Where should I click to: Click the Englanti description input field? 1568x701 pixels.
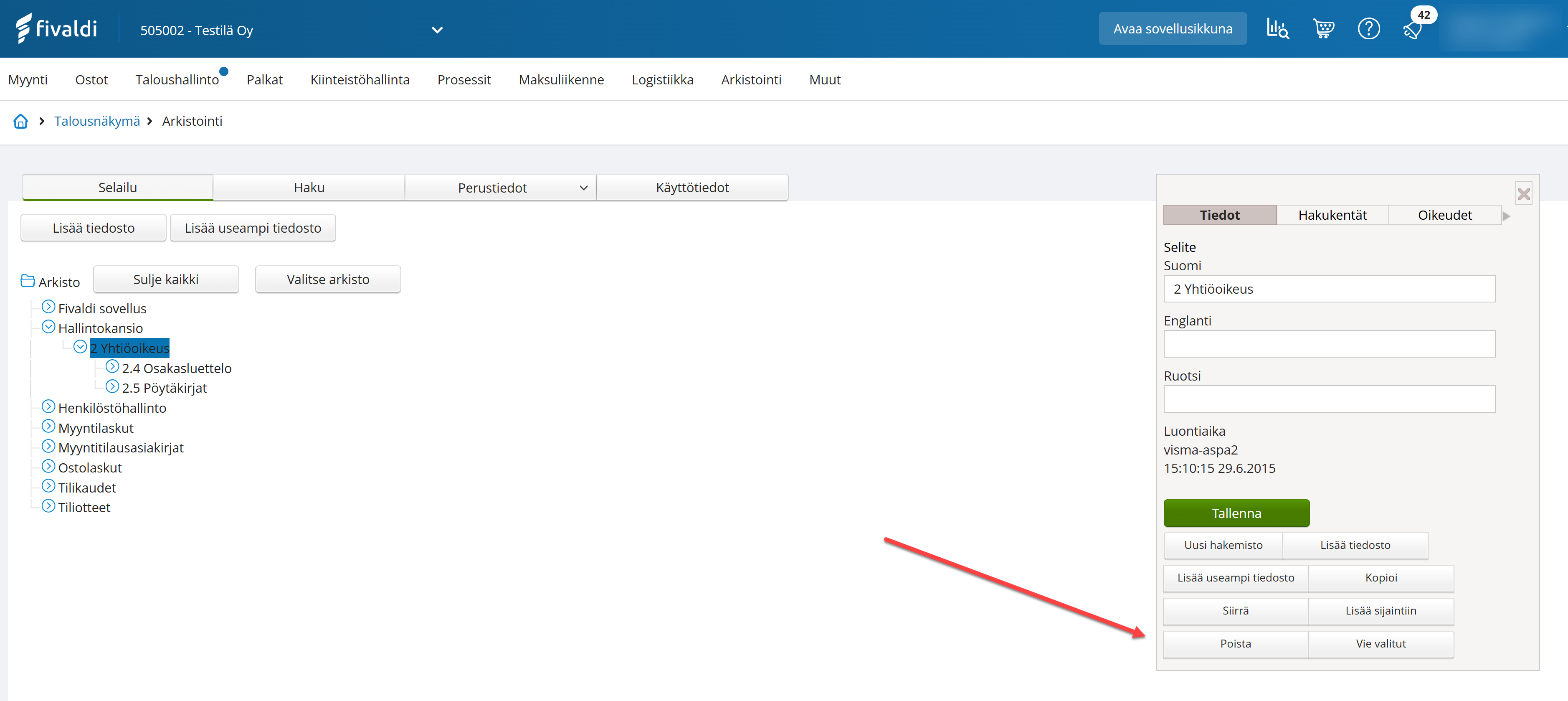pyautogui.click(x=1329, y=344)
